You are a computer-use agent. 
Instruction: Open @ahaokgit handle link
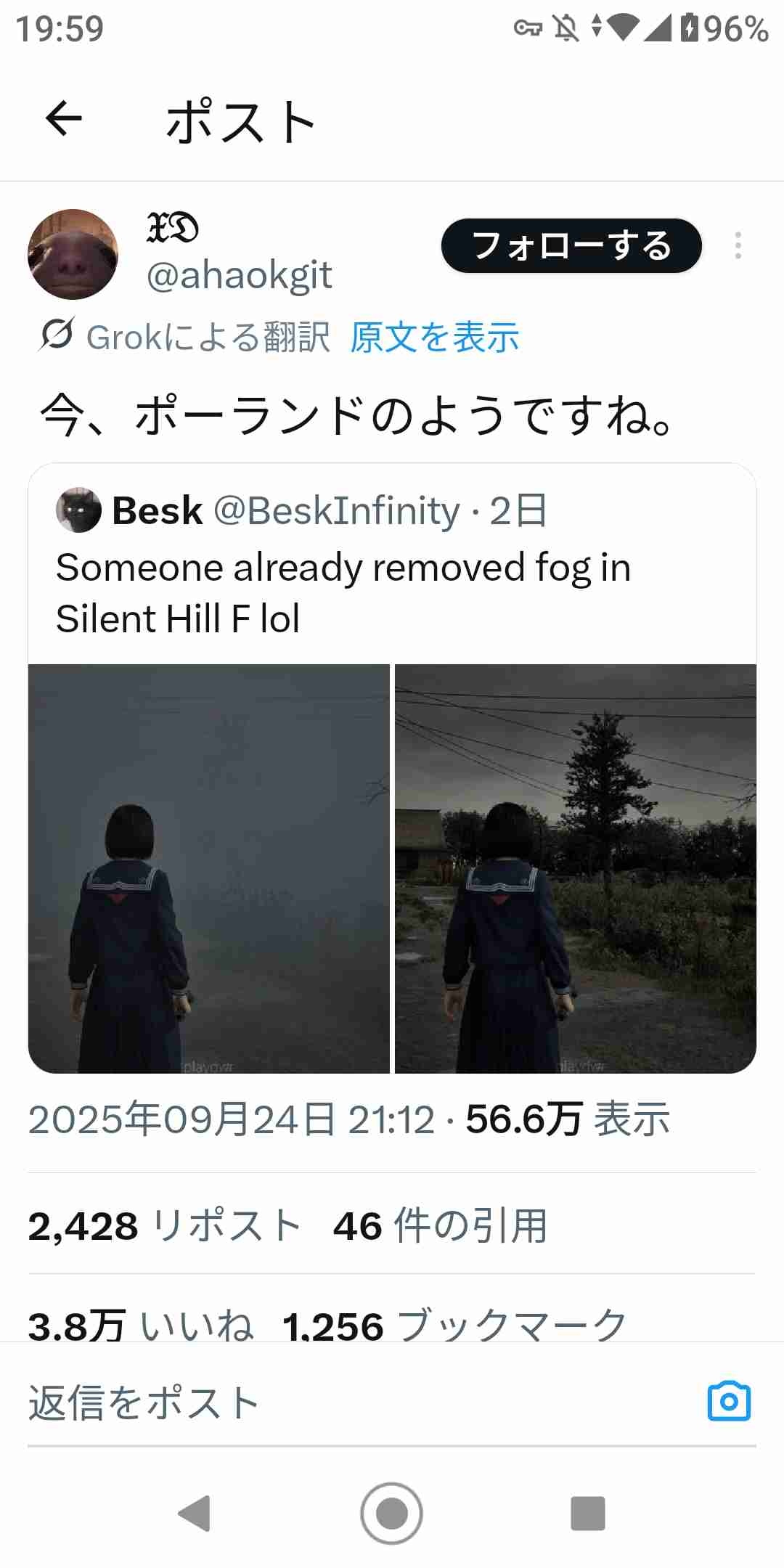pyautogui.click(x=240, y=276)
